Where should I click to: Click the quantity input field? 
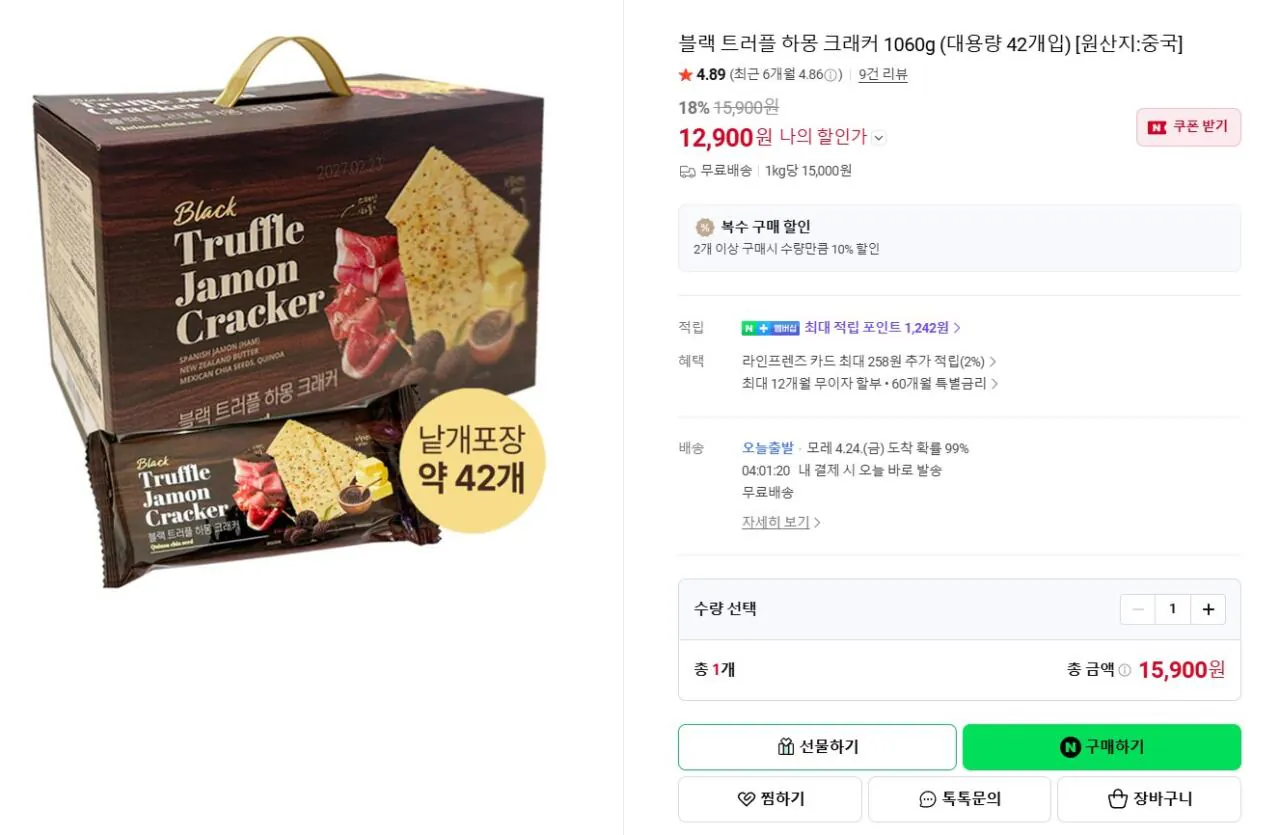click(1172, 608)
